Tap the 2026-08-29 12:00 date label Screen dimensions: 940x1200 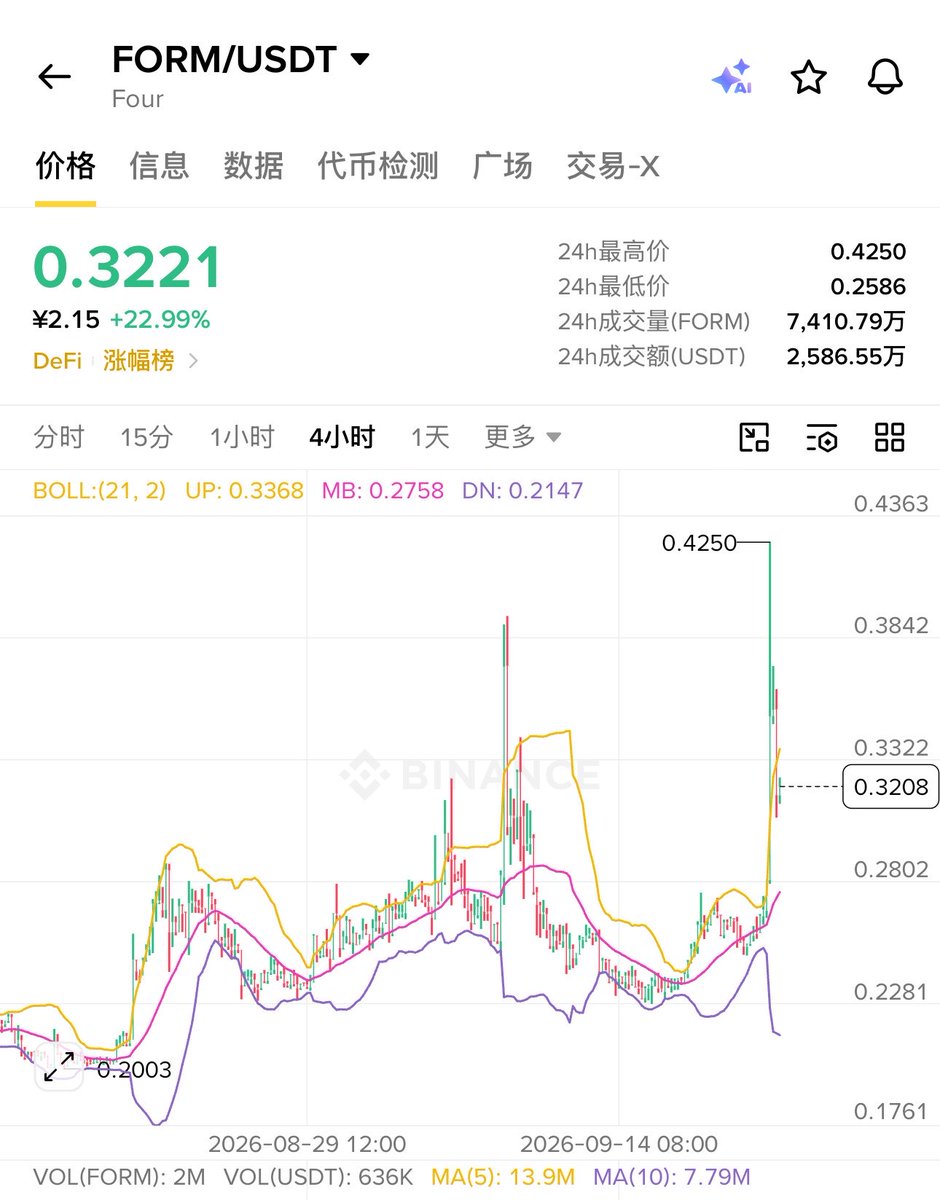(x=307, y=1144)
